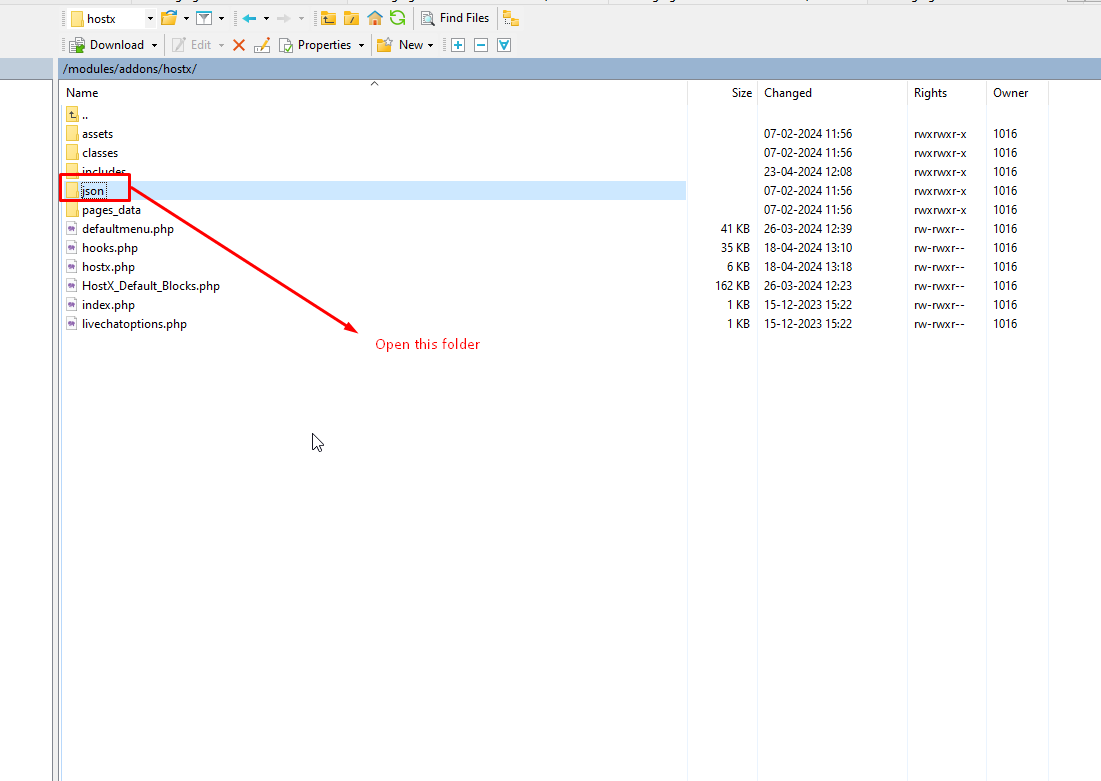Click the Home directory icon

374,18
